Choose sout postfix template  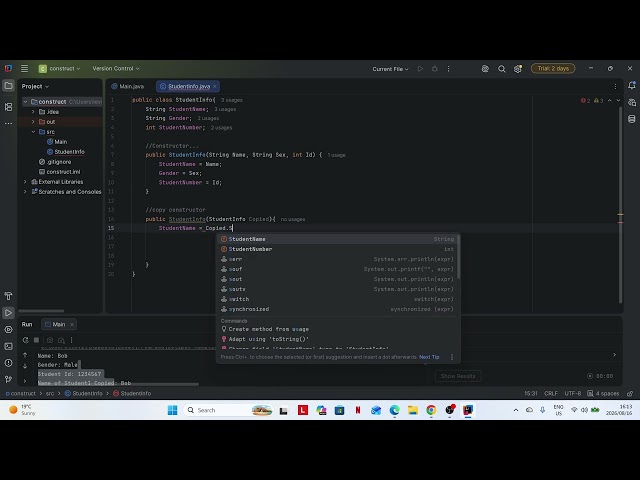(337, 279)
